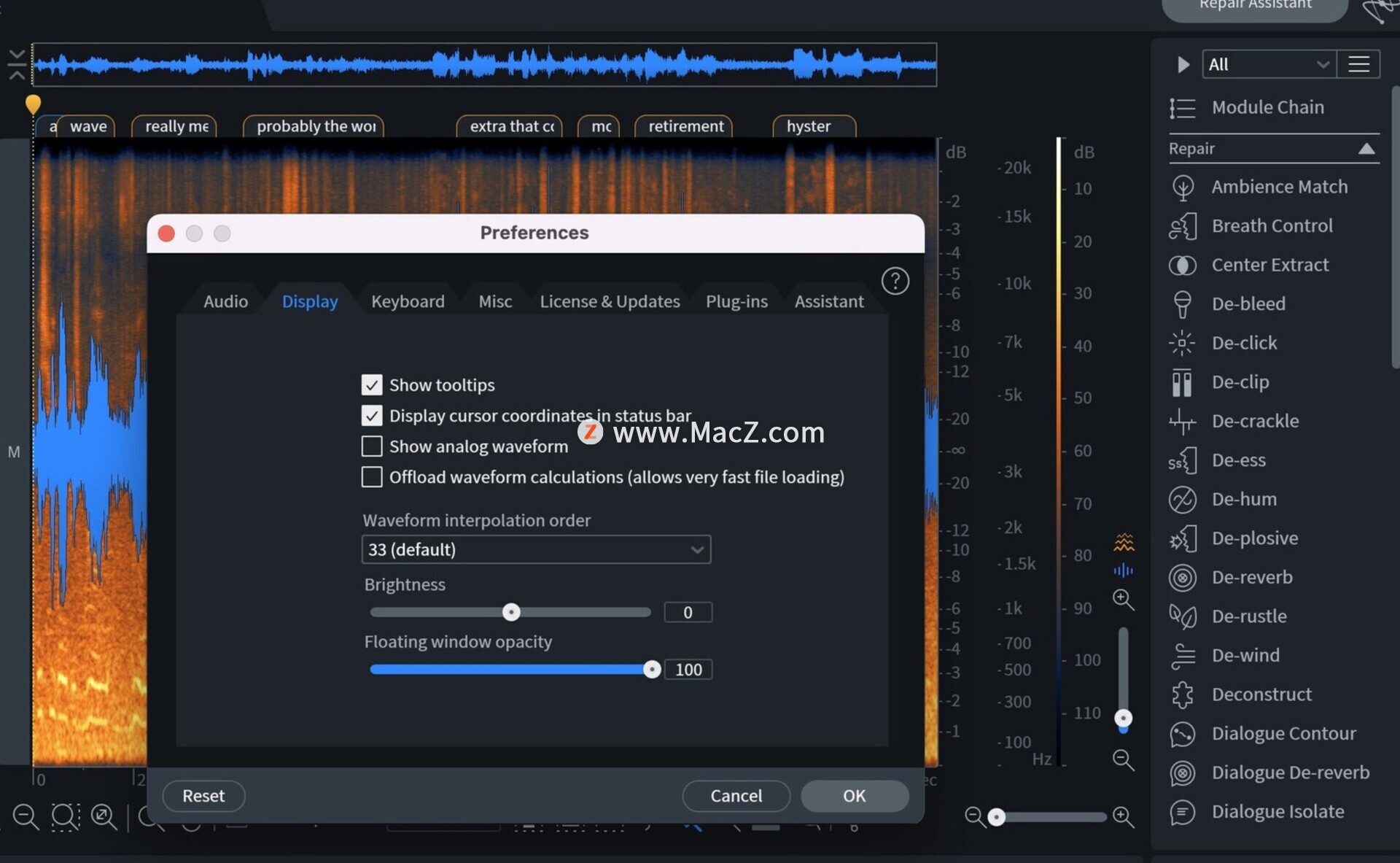Viewport: 1400px width, 863px height.
Task: Enable the Show analog waveform checkbox
Action: [x=372, y=446]
